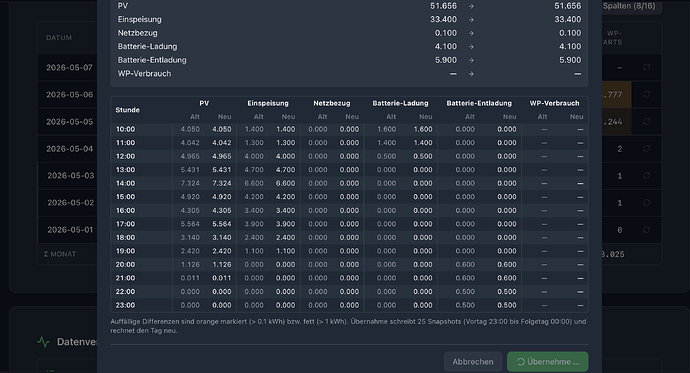Click the Netzbezug column group header
The image size is (690, 373).
[332, 103]
